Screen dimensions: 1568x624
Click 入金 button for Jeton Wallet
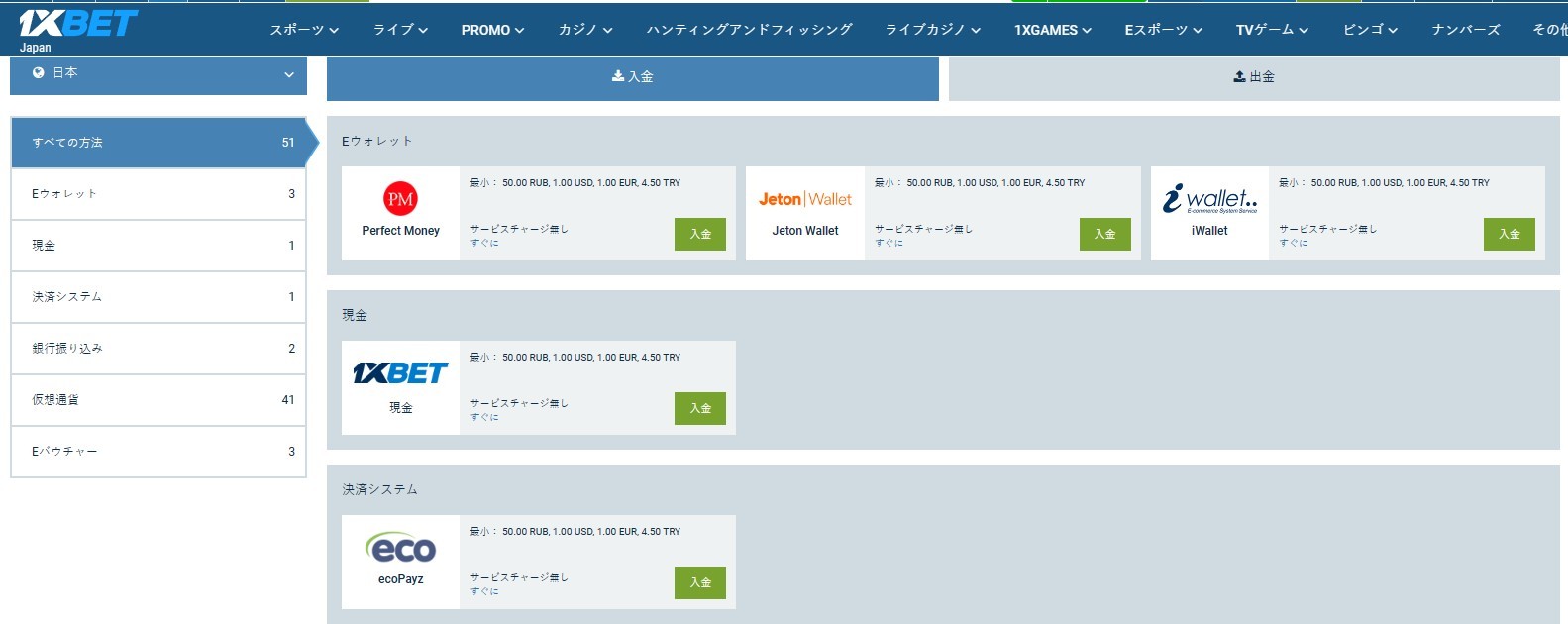tap(1104, 234)
